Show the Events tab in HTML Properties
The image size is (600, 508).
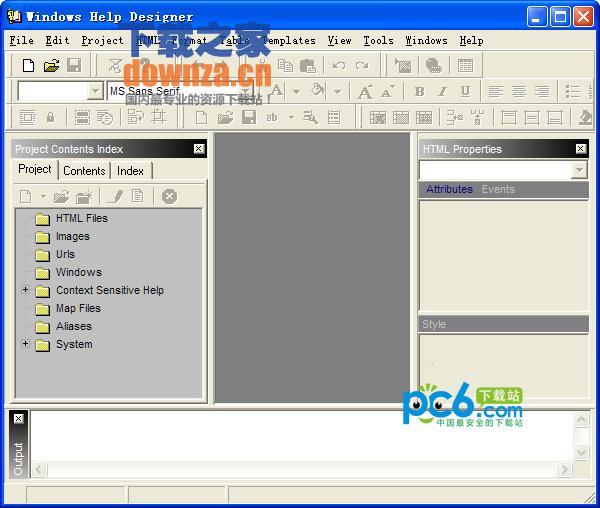pyautogui.click(x=498, y=189)
